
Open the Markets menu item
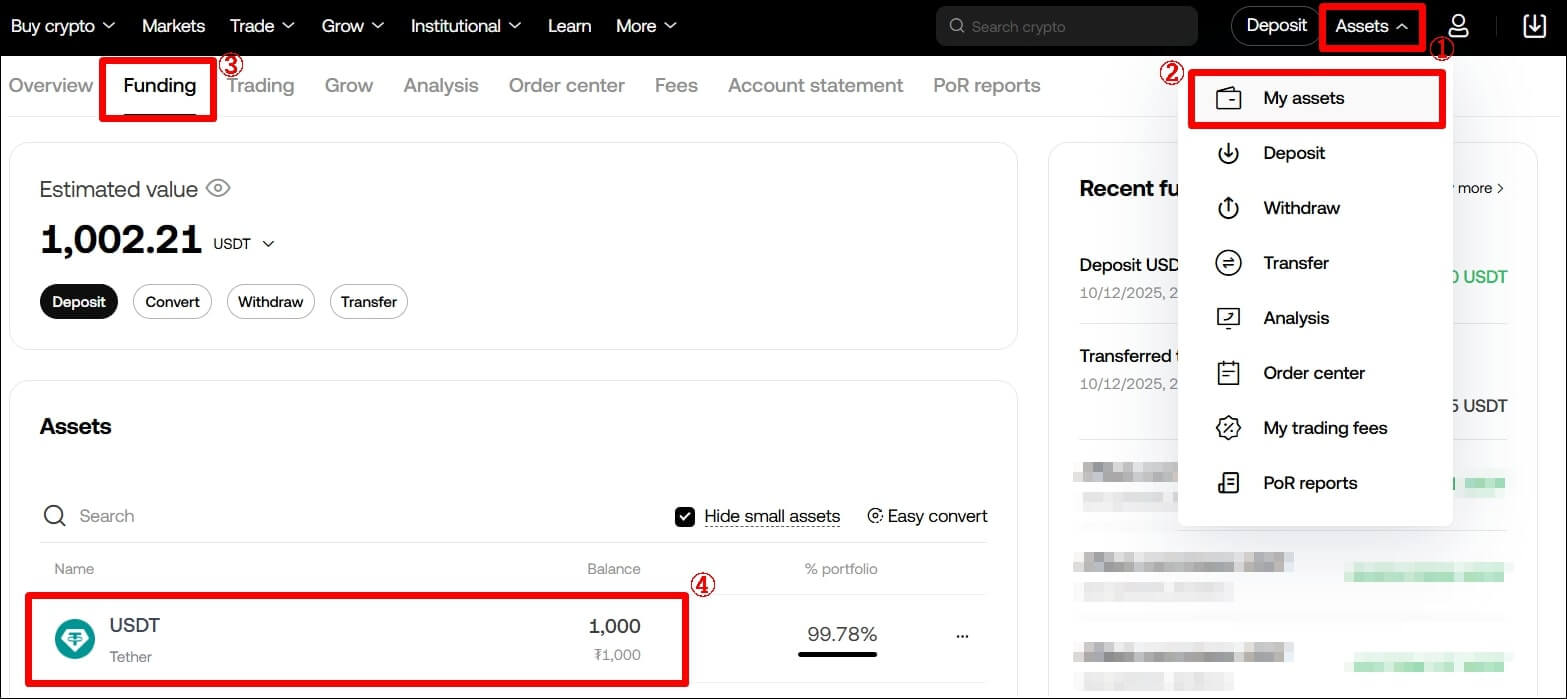(173, 26)
